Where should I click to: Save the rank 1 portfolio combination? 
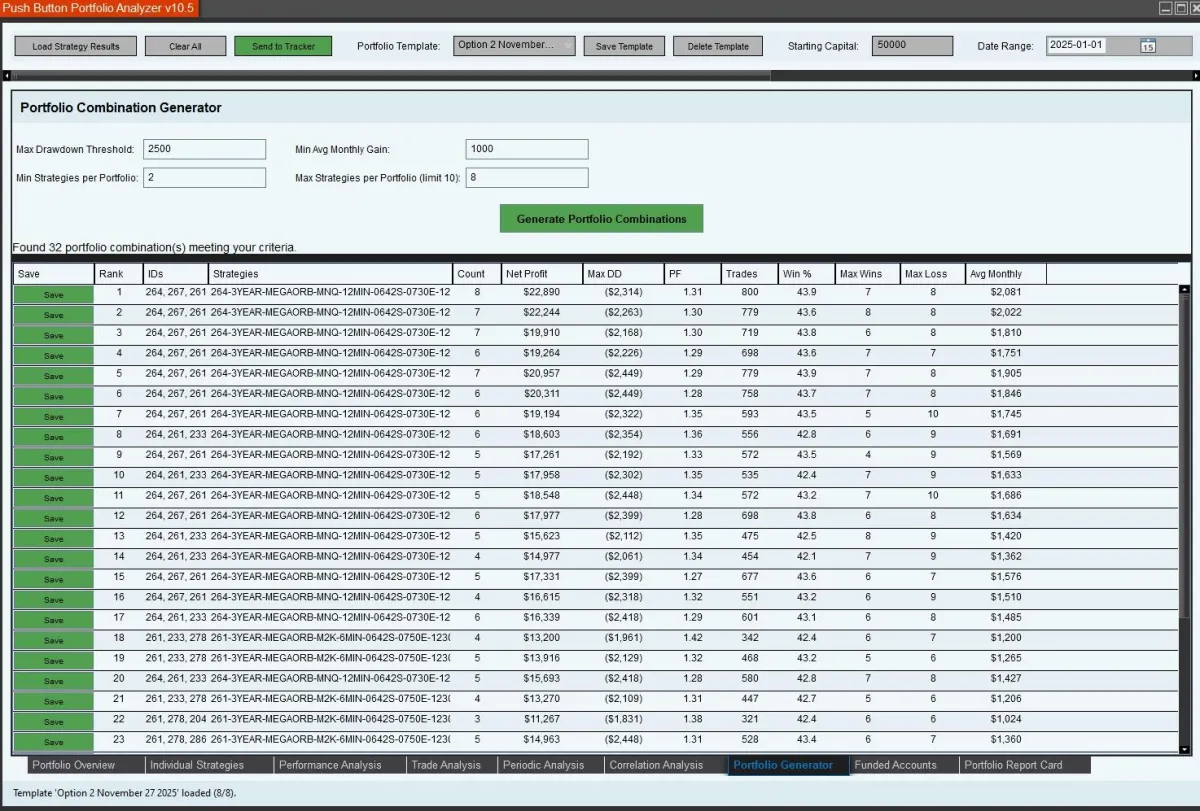(x=53, y=294)
